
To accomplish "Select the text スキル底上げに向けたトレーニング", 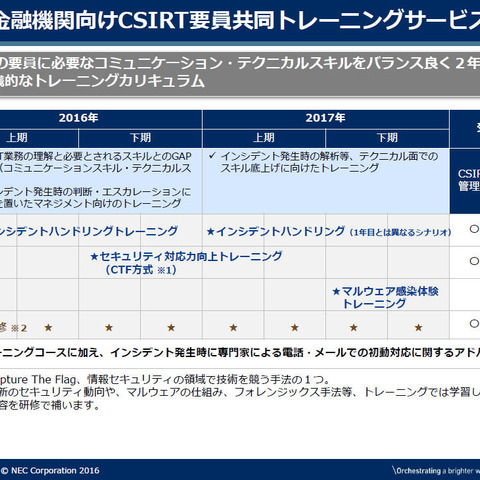I will click(x=299, y=168).
